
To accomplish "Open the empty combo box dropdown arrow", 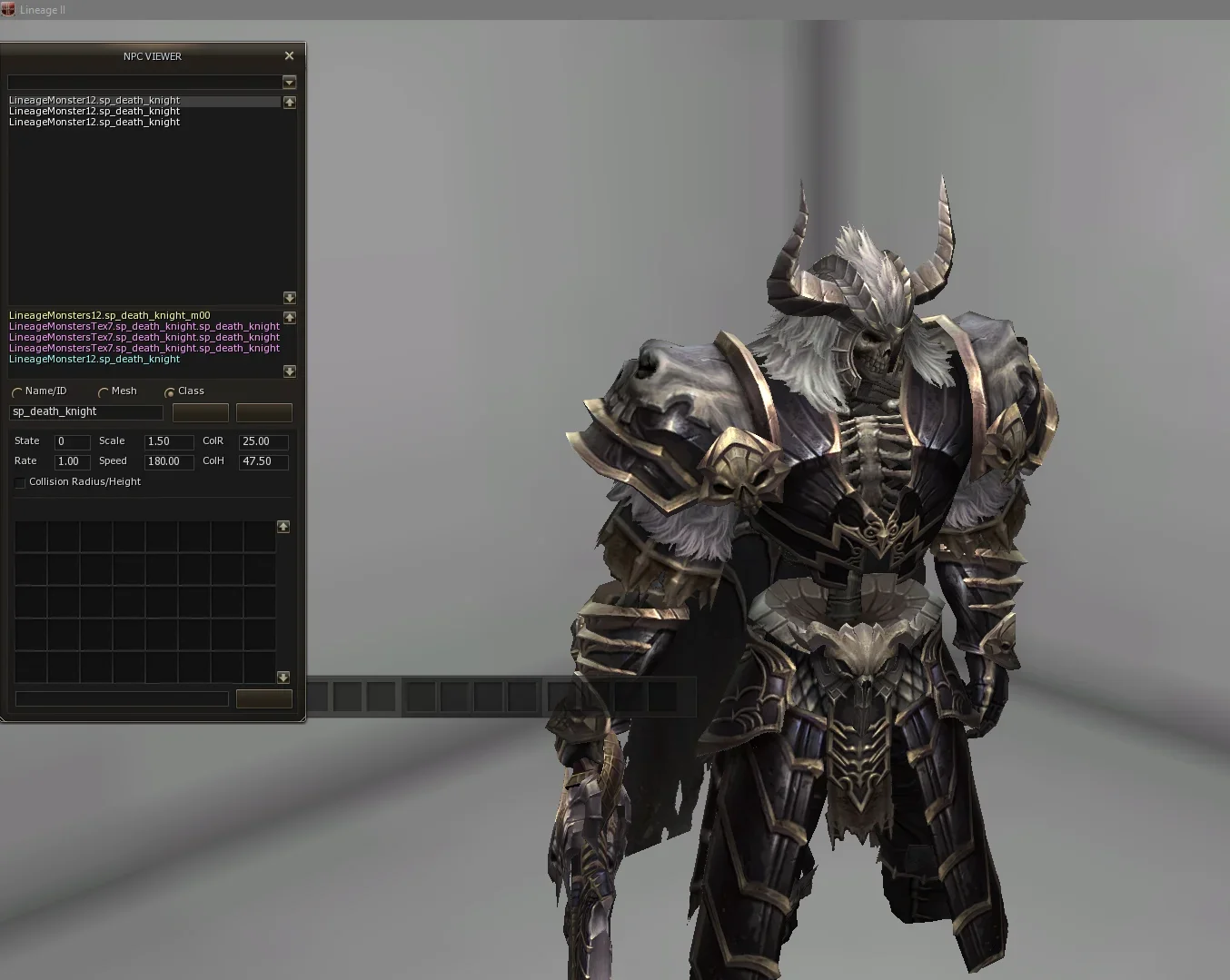I will 289,82.
